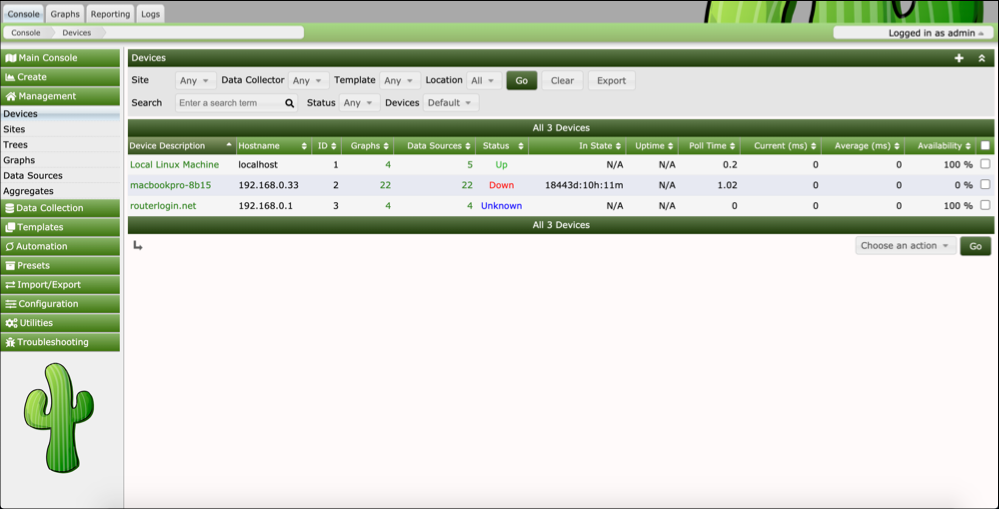The image size is (999, 509).
Task: Click graphs count 22 for macbookpro-8b15
Action: pyautogui.click(x=385, y=185)
